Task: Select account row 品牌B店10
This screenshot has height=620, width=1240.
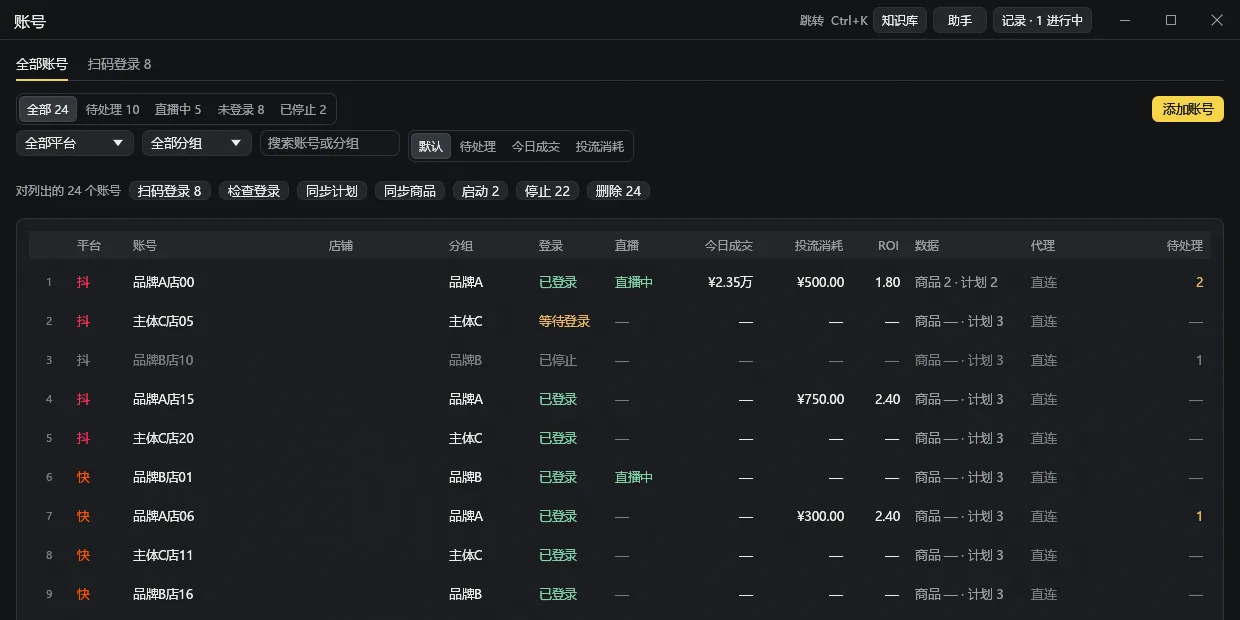Action: pos(620,361)
